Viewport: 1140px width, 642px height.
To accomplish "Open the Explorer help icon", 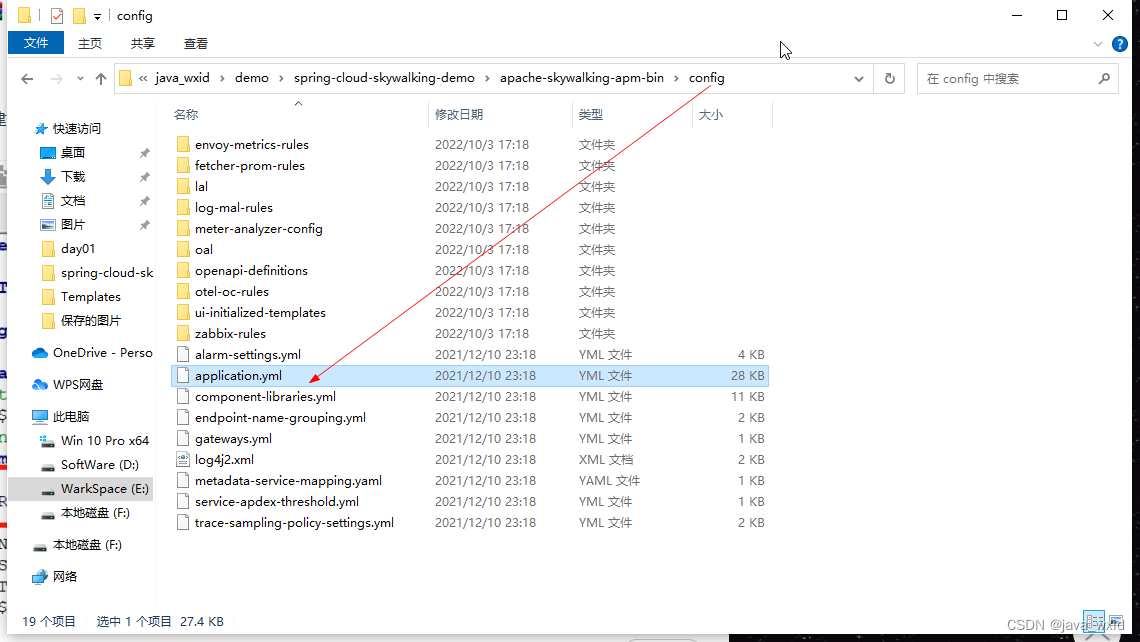I will click(1120, 44).
